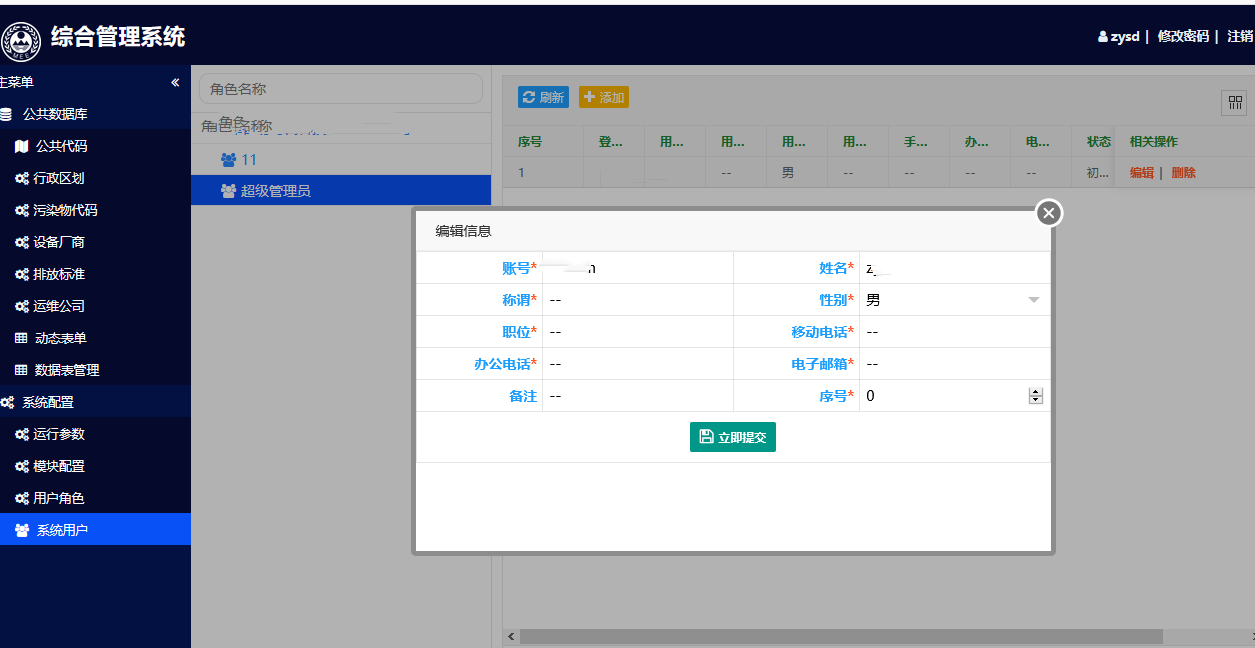Expand the System Configuration section

(x=48, y=402)
